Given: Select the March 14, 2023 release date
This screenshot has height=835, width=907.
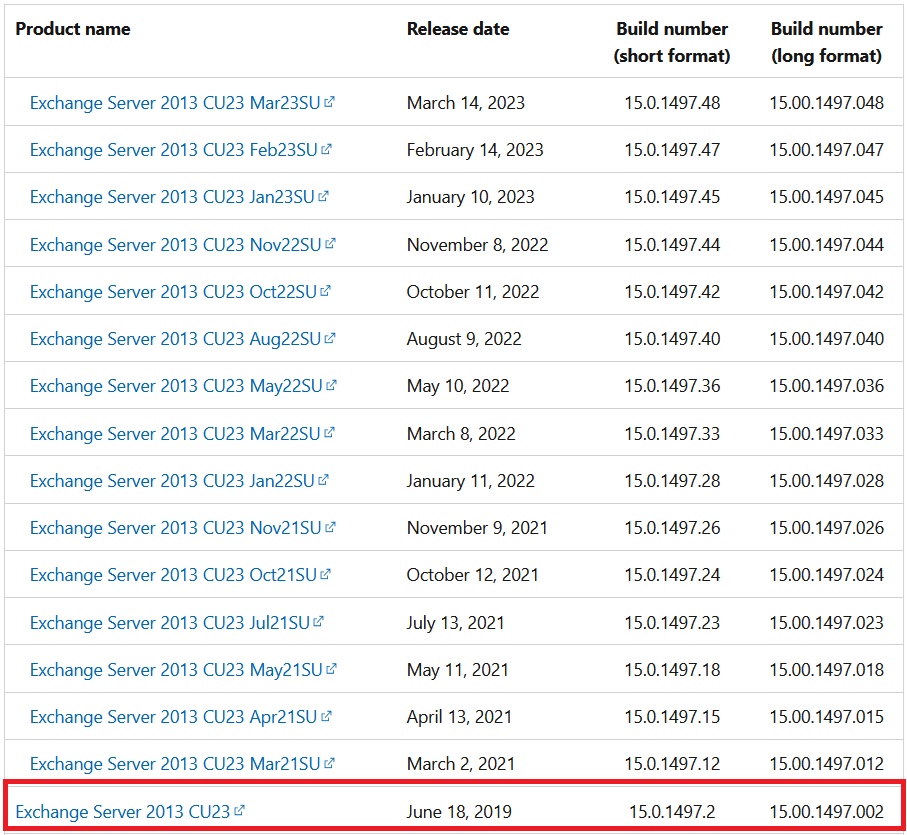Looking at the screenshot, I should (x=466, y=103).
